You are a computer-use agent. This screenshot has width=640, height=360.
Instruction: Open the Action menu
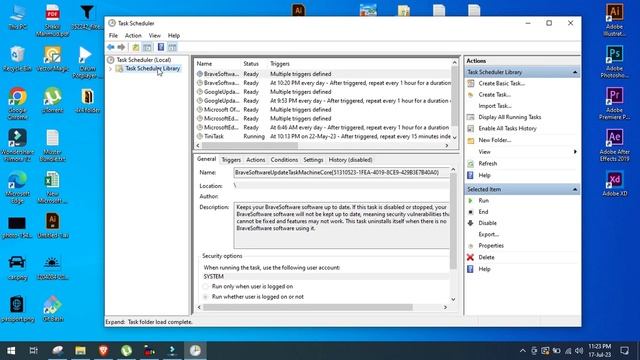133,36
